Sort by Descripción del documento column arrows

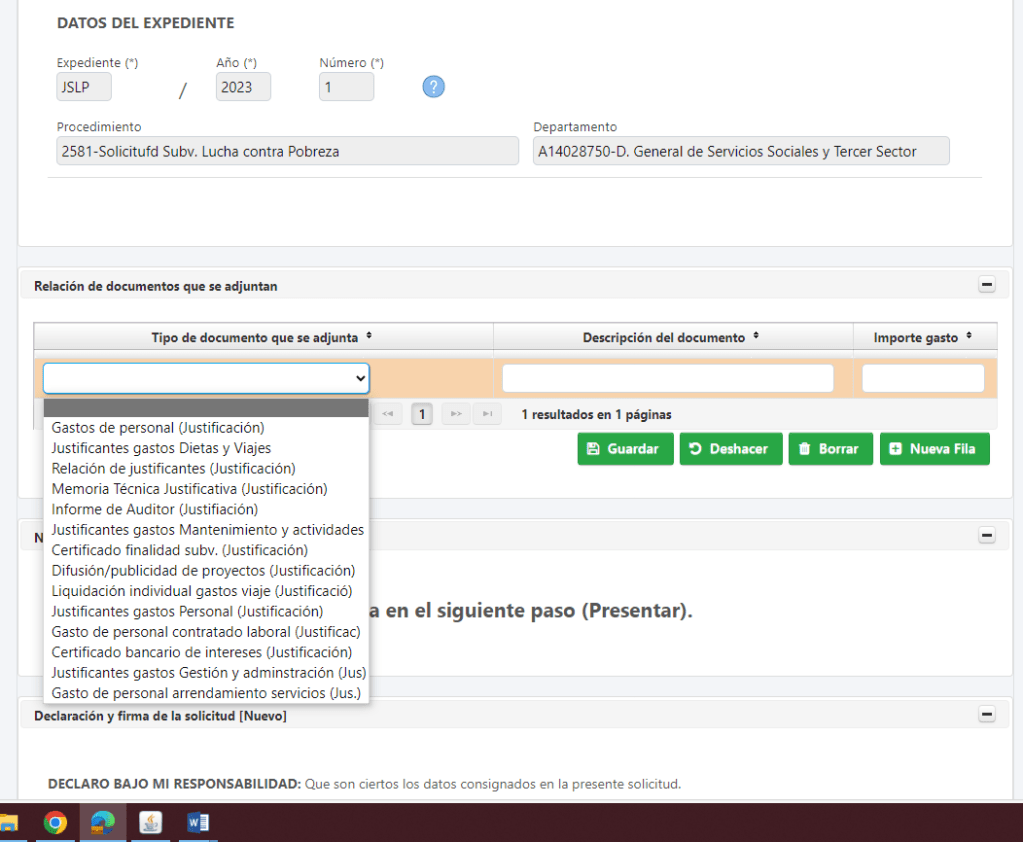755,337
